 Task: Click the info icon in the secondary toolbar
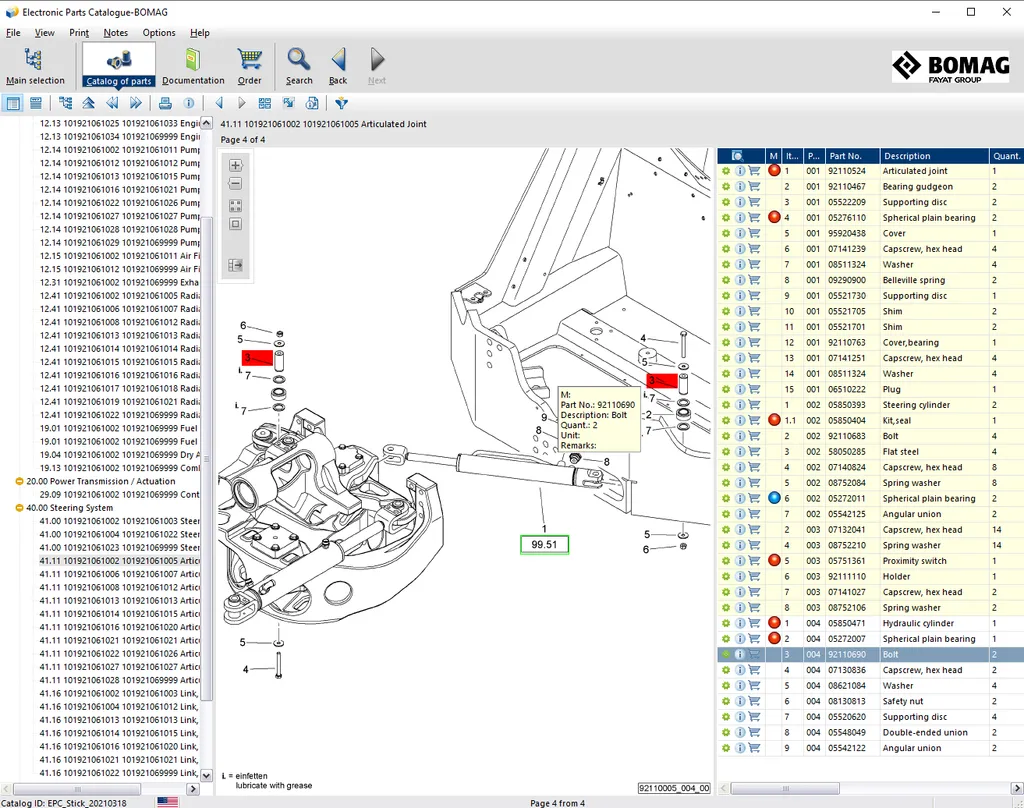(189, 103)
